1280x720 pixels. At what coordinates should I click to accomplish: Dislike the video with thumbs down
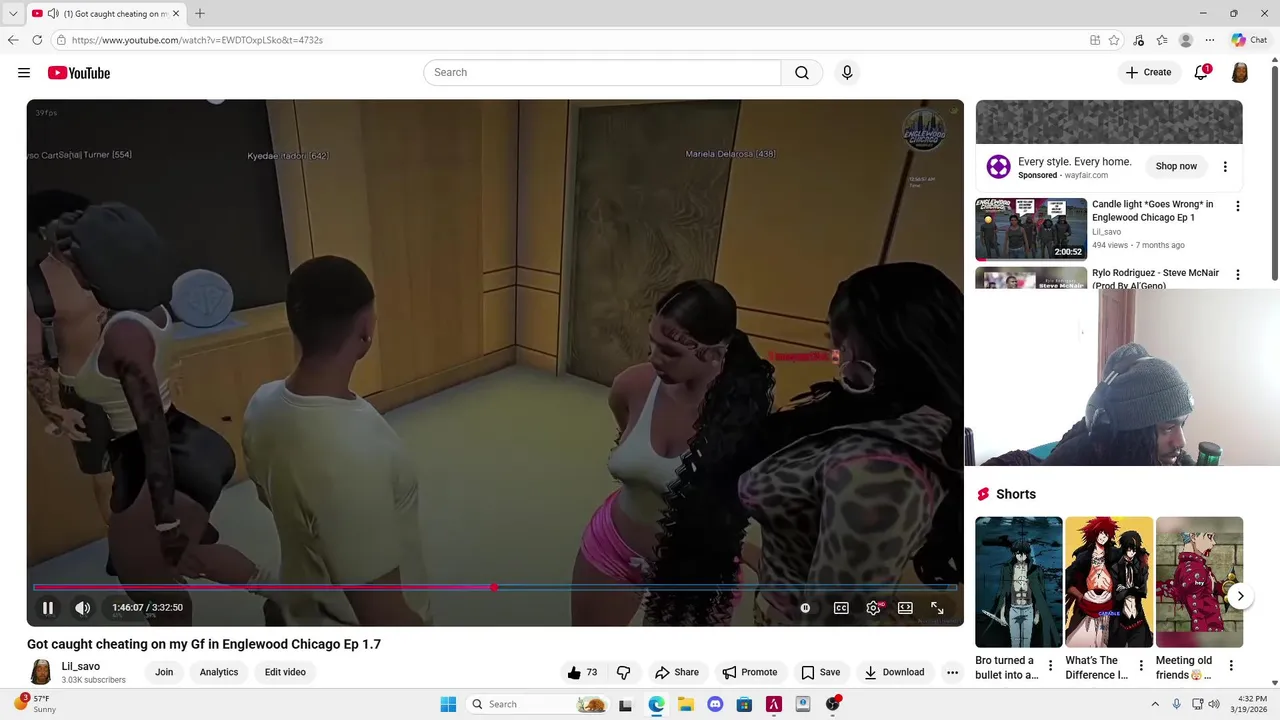(x=623, y=672)
